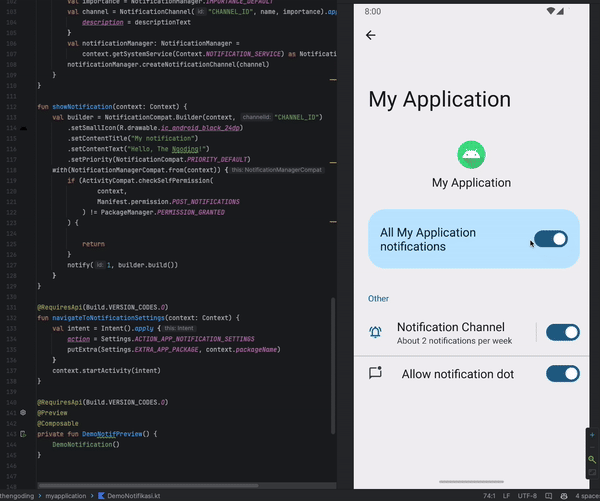Image resolution: width=600 pixels, height=501 pixels.
Task: Click the emulator magnifier zoom icon
Action: [x=592, y=459]
